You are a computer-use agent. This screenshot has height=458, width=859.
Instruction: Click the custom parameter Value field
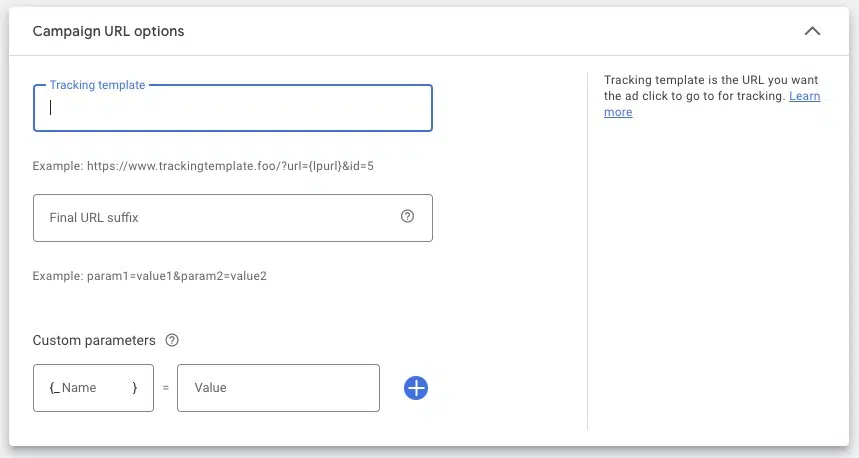[x=278, y=388]
